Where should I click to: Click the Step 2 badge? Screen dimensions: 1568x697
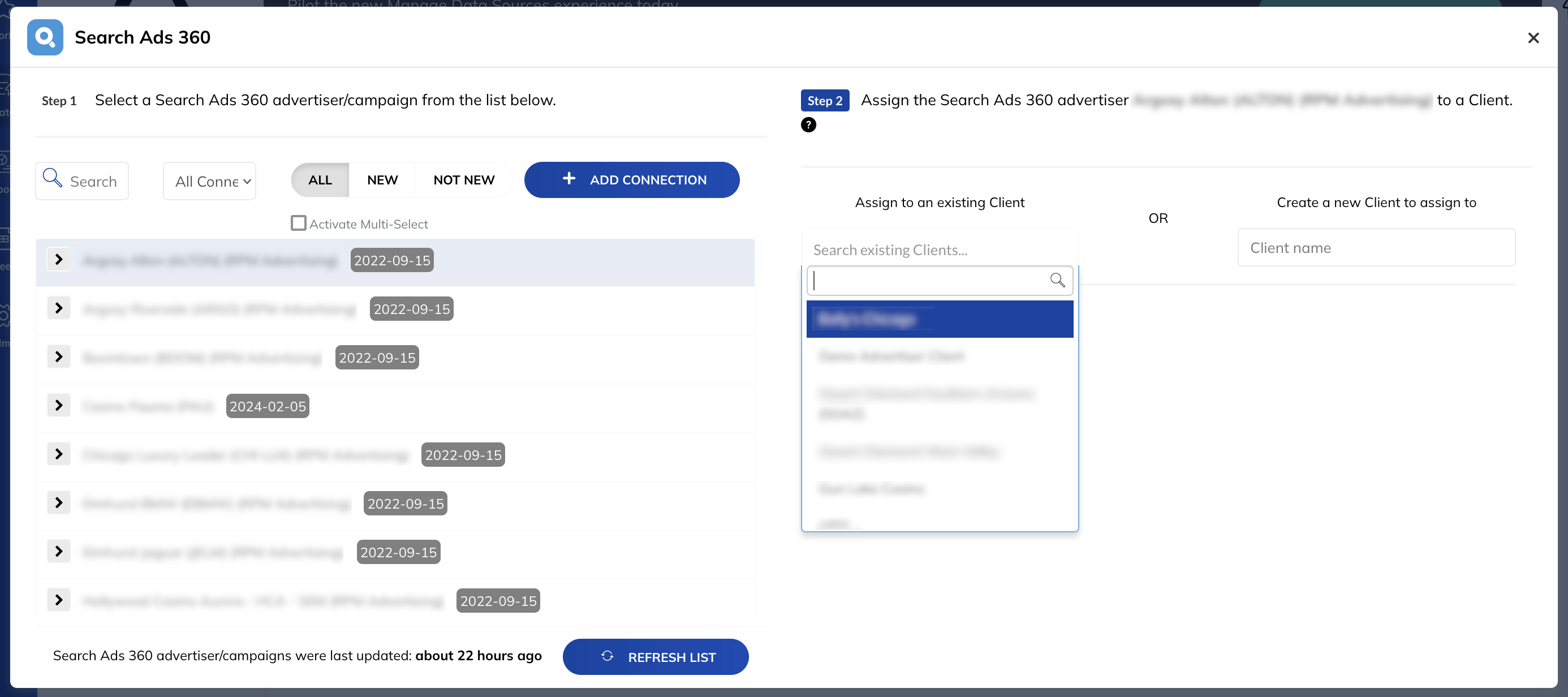825,101
